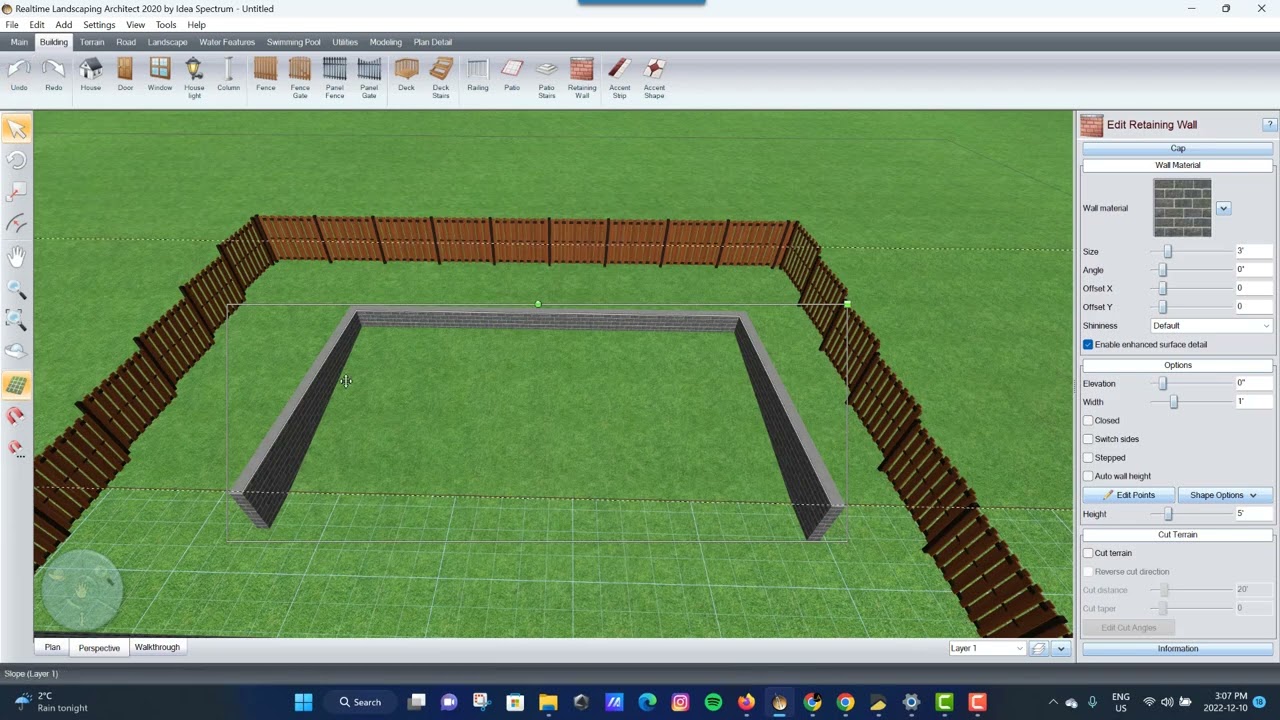
Task: Select the Patio tool
Action: click(x=512, y=76)
